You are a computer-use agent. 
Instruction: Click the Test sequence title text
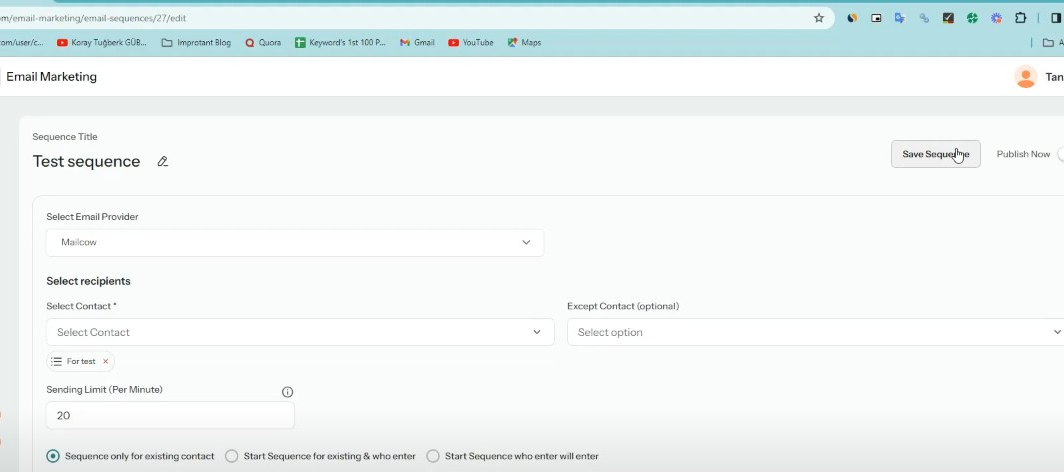coord(86,161)
